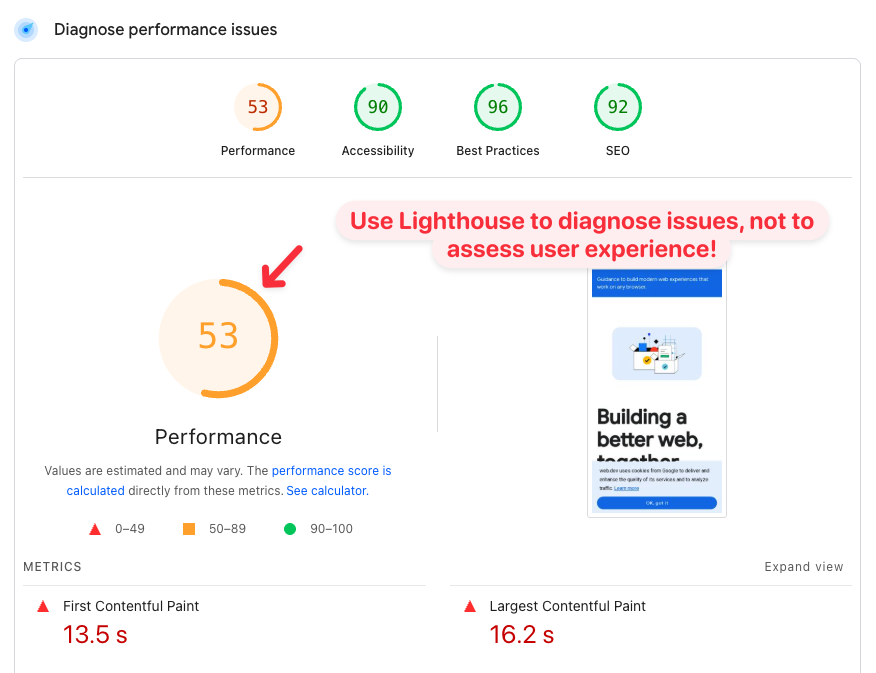Click the orange 50–89 legend square
Screen dimensions: 876x673
click(188, 528)
